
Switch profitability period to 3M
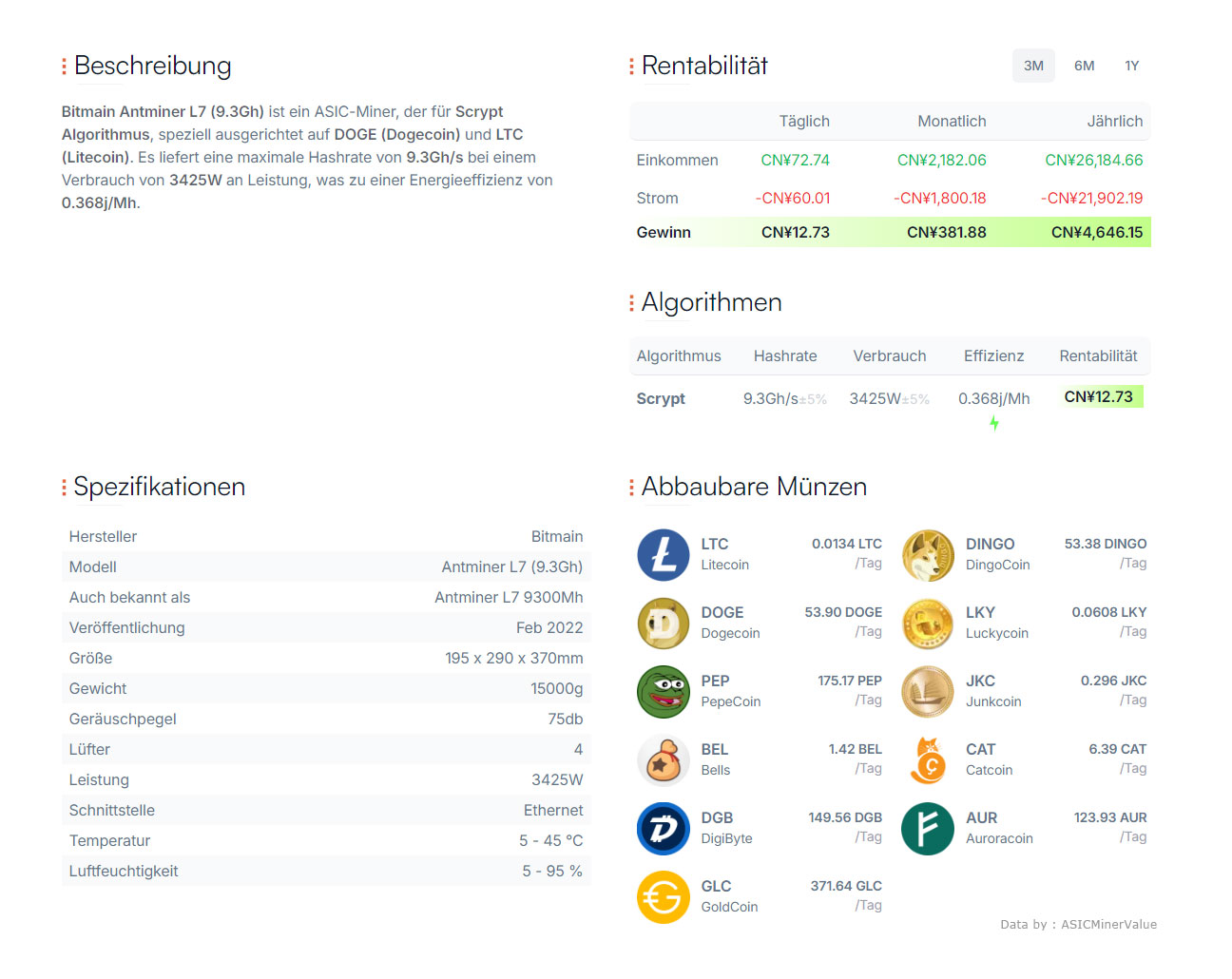point(1033,66)
